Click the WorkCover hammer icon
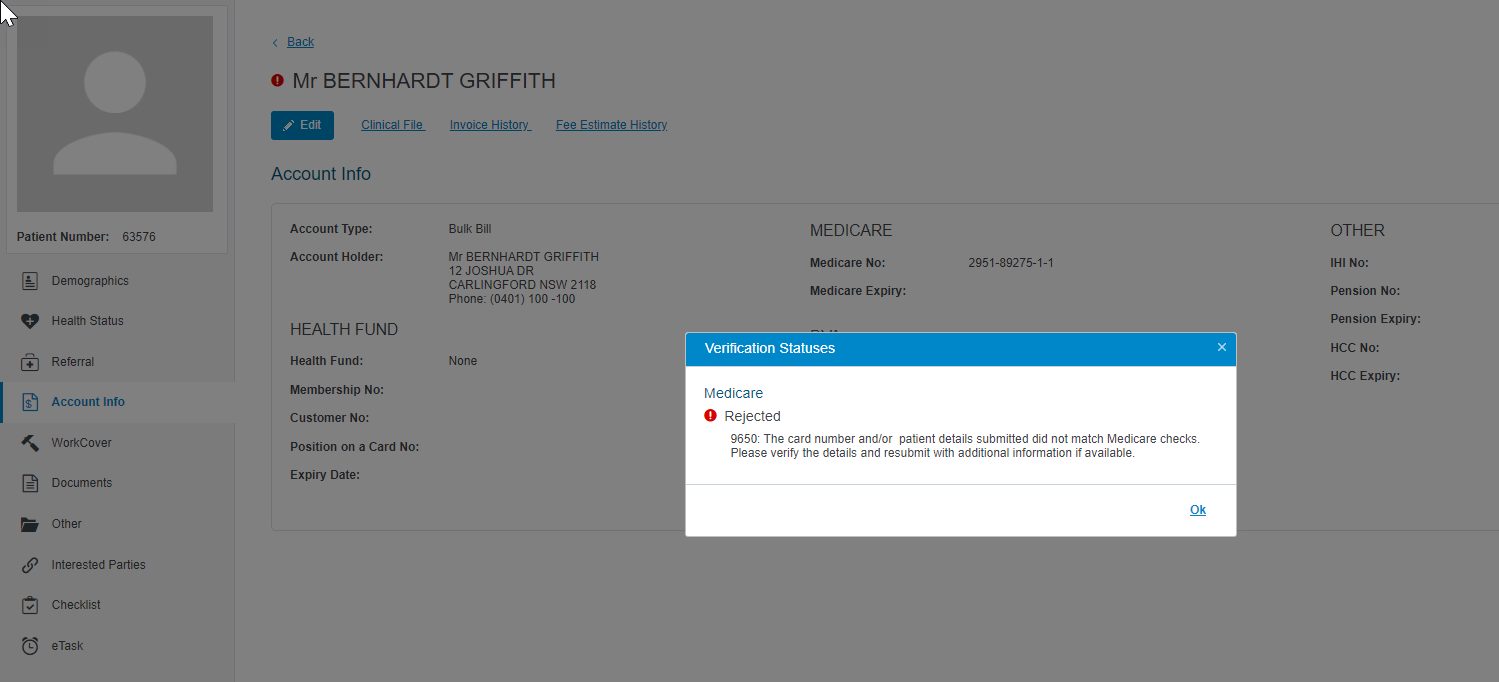 pyautogui.click(x=31, y=443)
